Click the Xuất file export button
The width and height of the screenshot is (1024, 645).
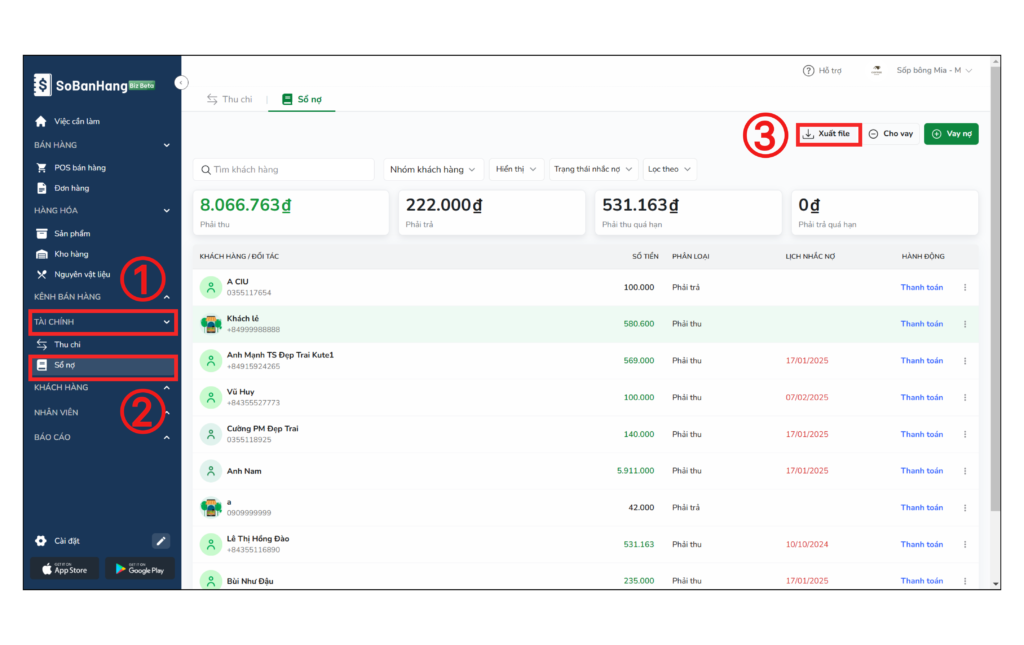point(828,134)
